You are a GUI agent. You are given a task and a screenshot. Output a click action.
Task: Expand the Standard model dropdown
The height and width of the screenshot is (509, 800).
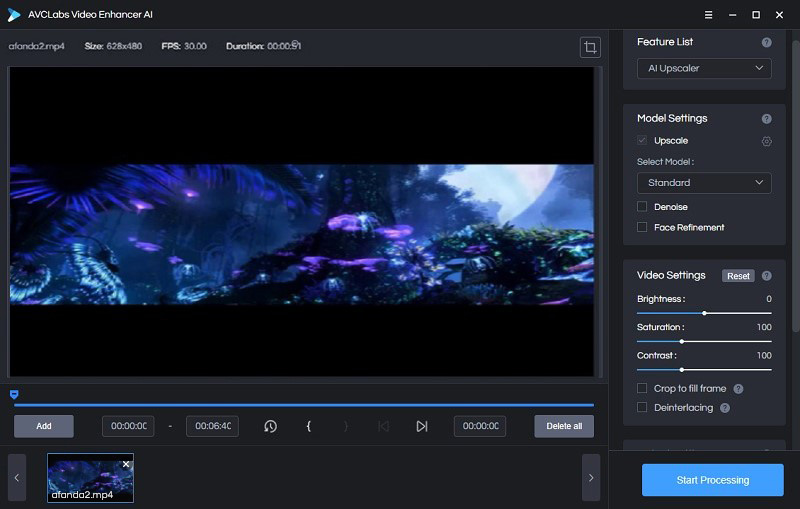click(704, 183)
